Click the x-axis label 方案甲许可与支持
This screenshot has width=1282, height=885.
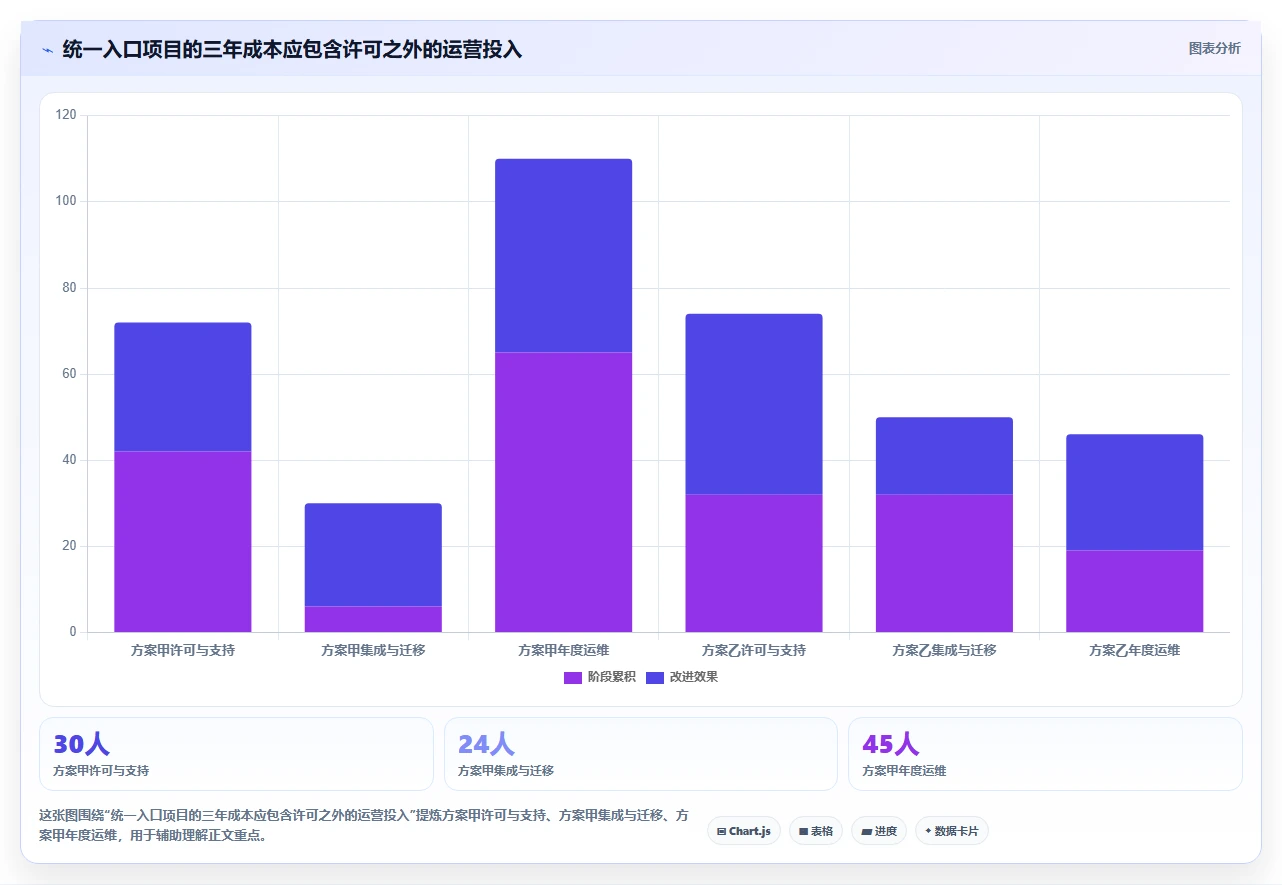(x=183, y=650)
